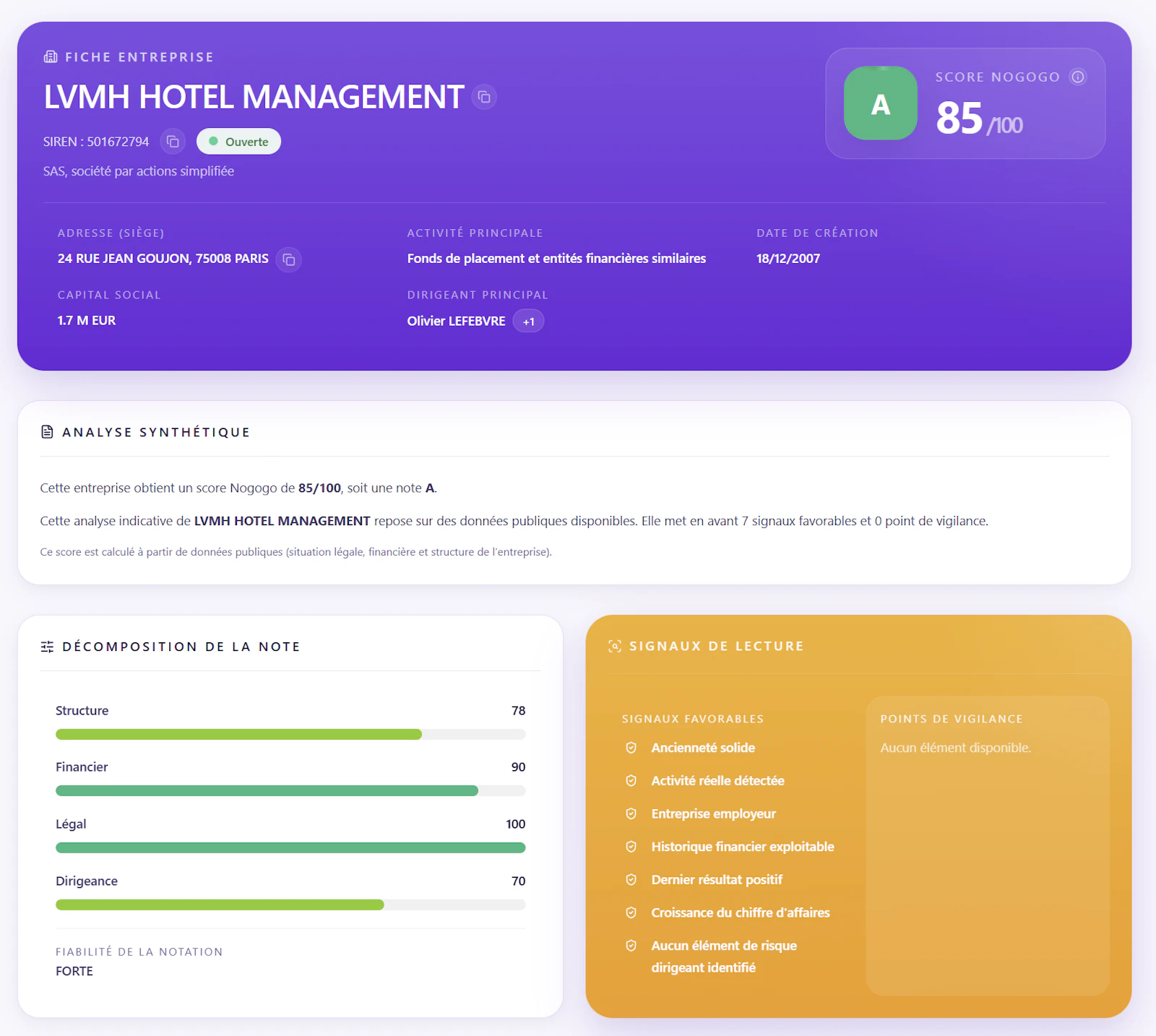Click the Ce score est calculé disclaimer line
Image resolution: width=1156 pixels, height=1036 pixels.
click(296, 552)
